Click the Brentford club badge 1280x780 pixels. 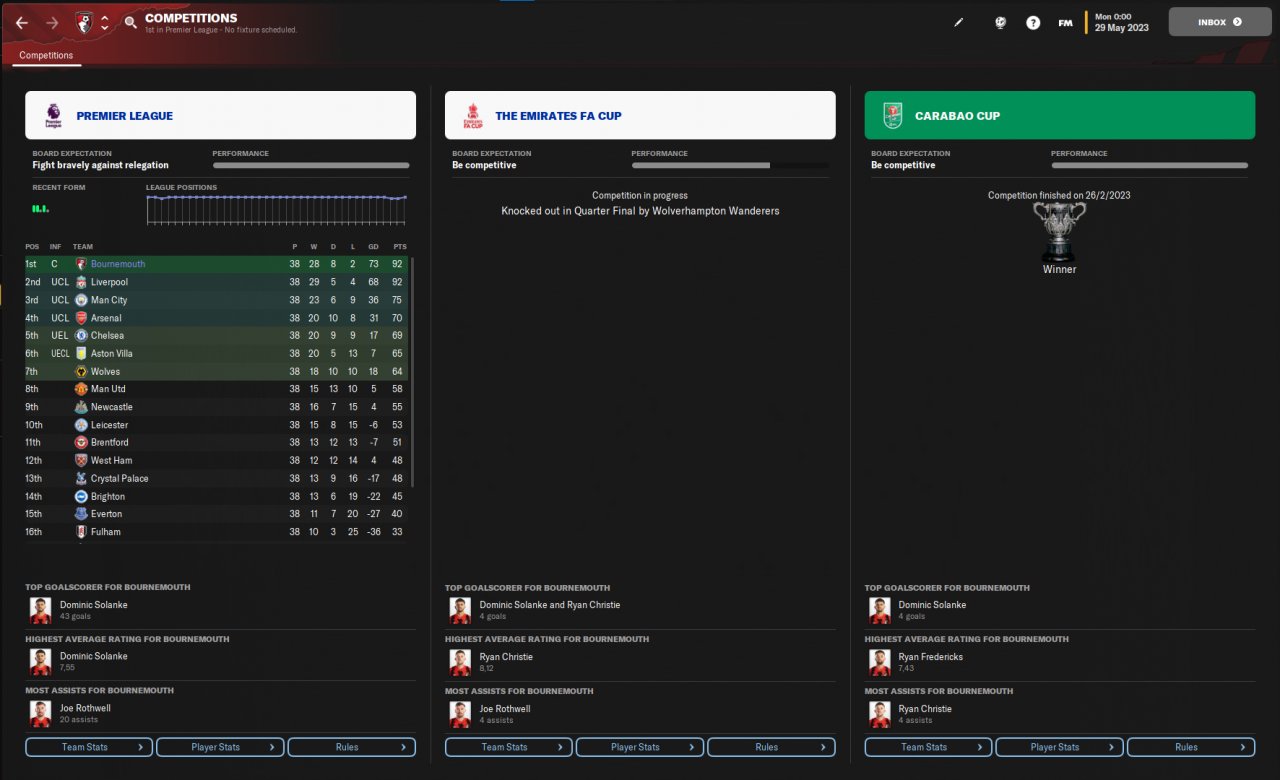(x=81, y=442)
